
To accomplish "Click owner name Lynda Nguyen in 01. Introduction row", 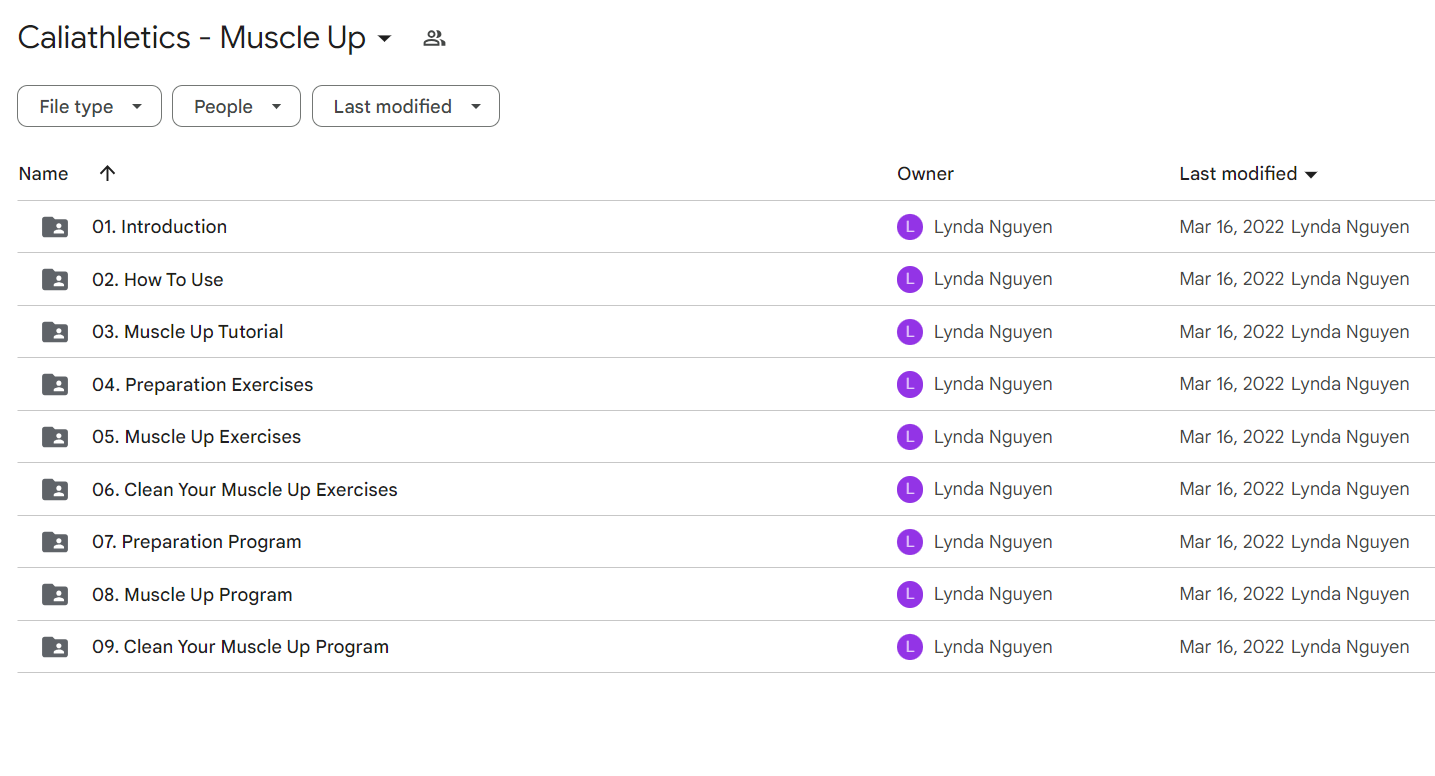I will [x=993, y=227].
